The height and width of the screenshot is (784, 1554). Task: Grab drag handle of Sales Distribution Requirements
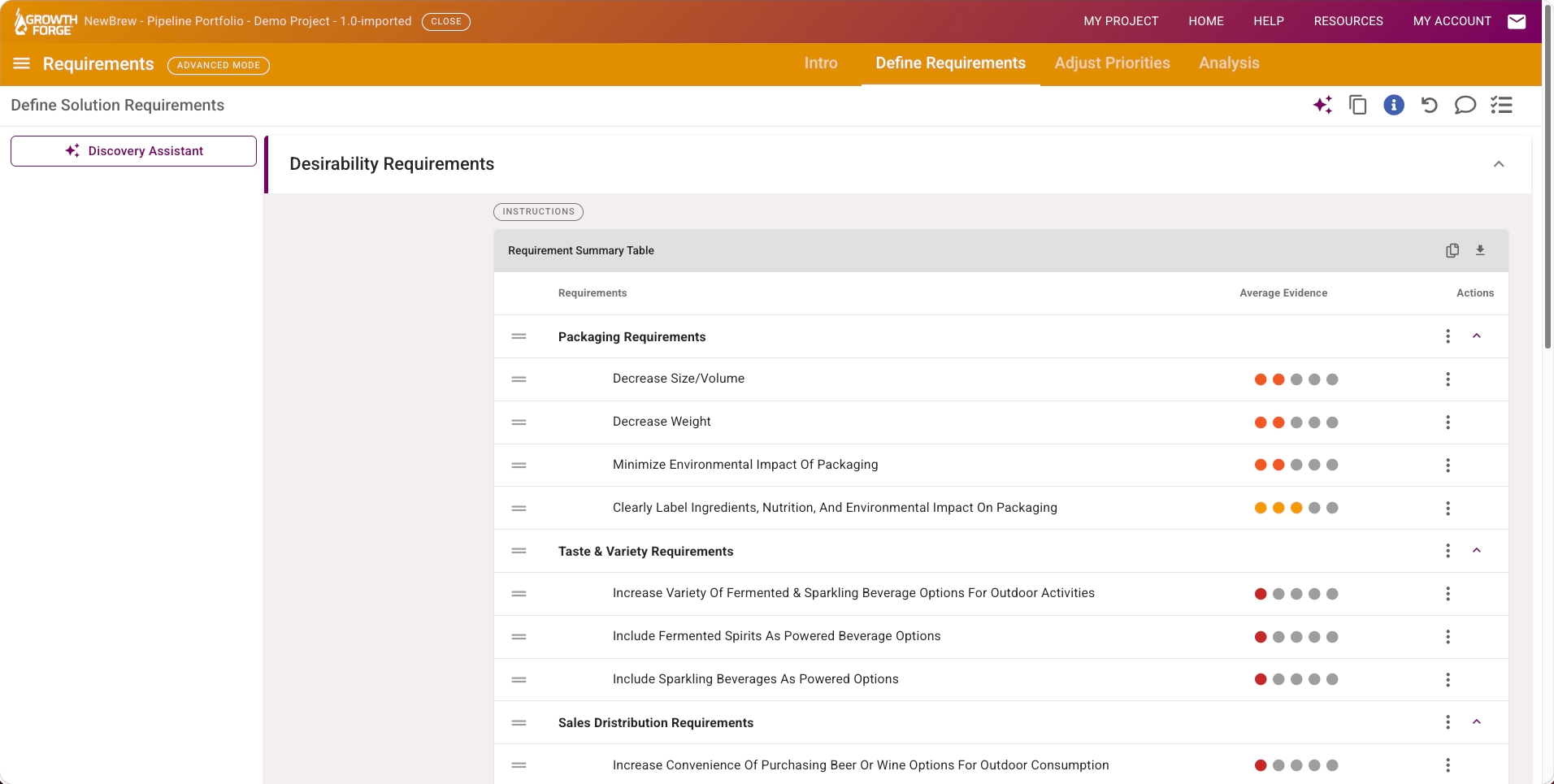519,723
